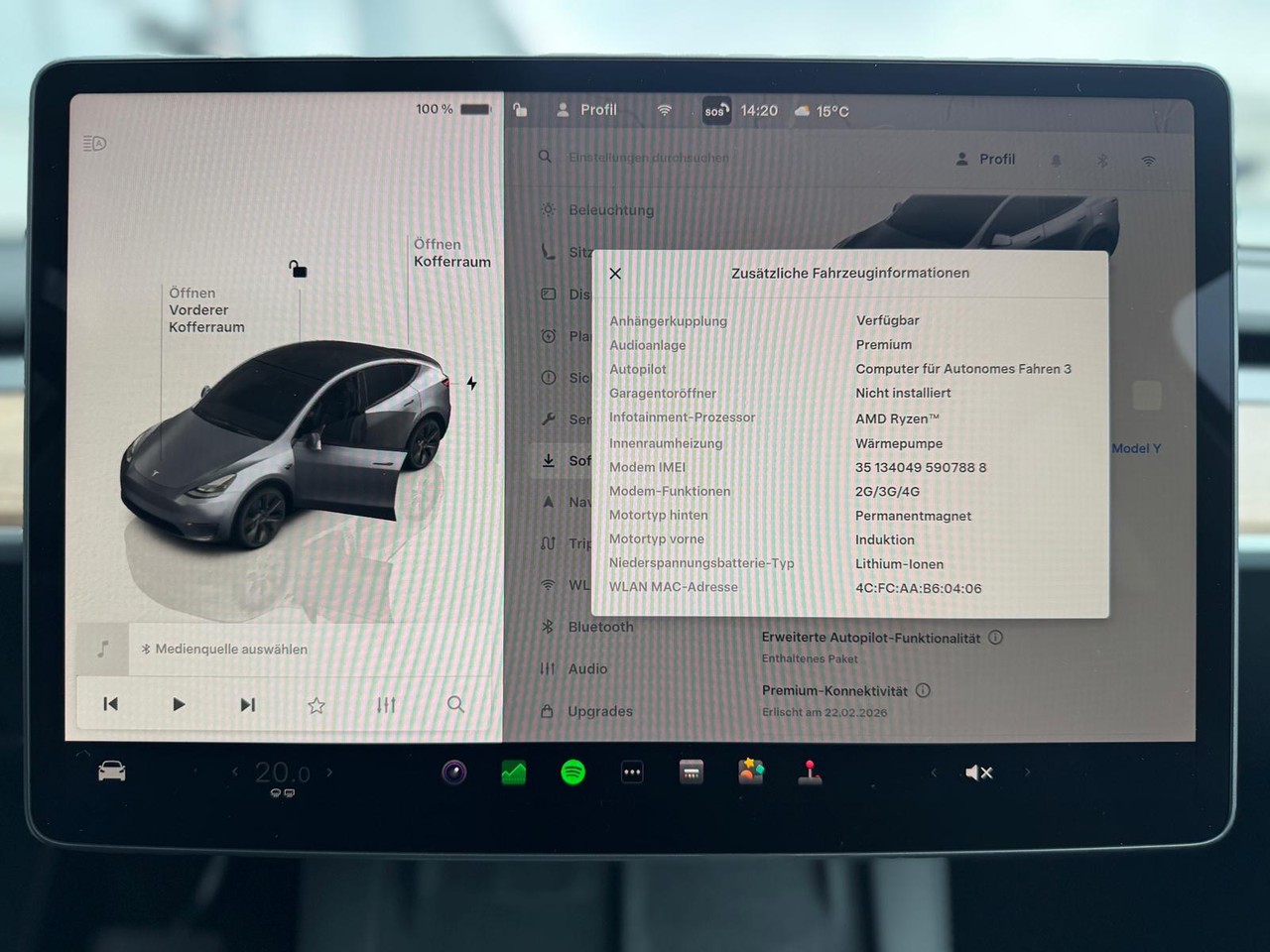Tap the SOS icon in the status bar
The width and height of the screenshot is (1270, 952).
point(714,112)
